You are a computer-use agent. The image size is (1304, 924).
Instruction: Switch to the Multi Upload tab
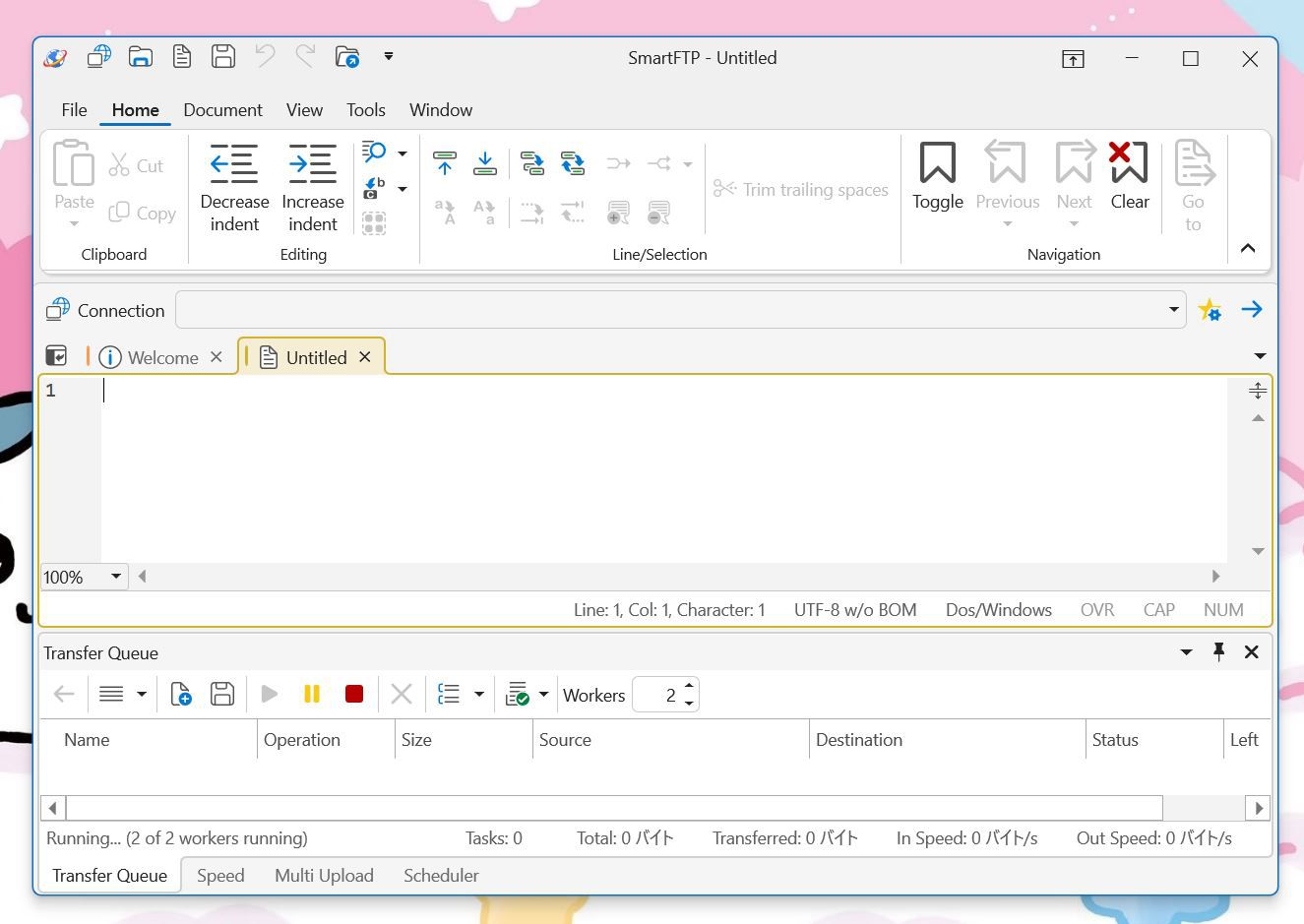(324, 876)
